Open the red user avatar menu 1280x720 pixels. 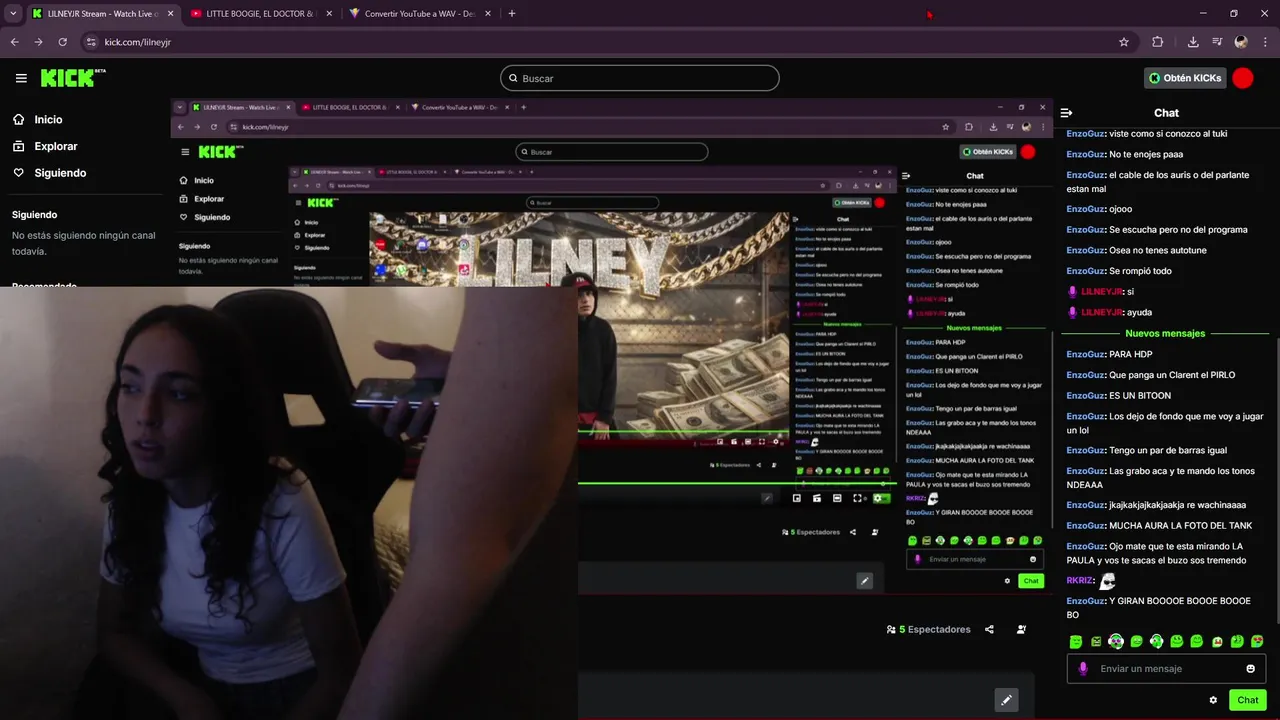[x=1243, y=78]
